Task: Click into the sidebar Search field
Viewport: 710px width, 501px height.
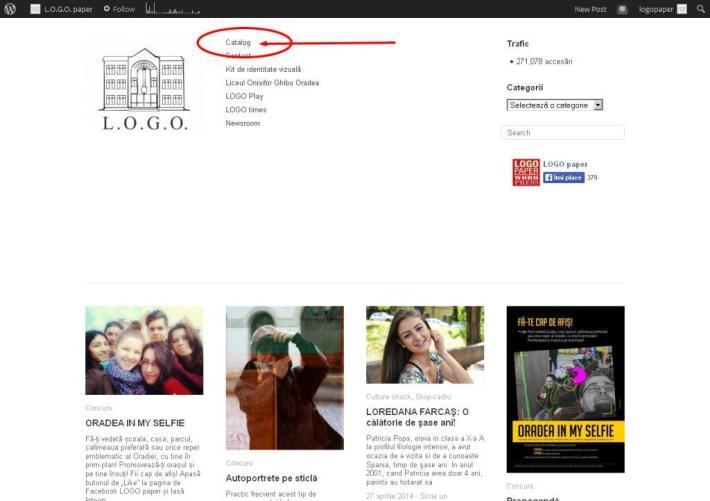Action: 563,132
